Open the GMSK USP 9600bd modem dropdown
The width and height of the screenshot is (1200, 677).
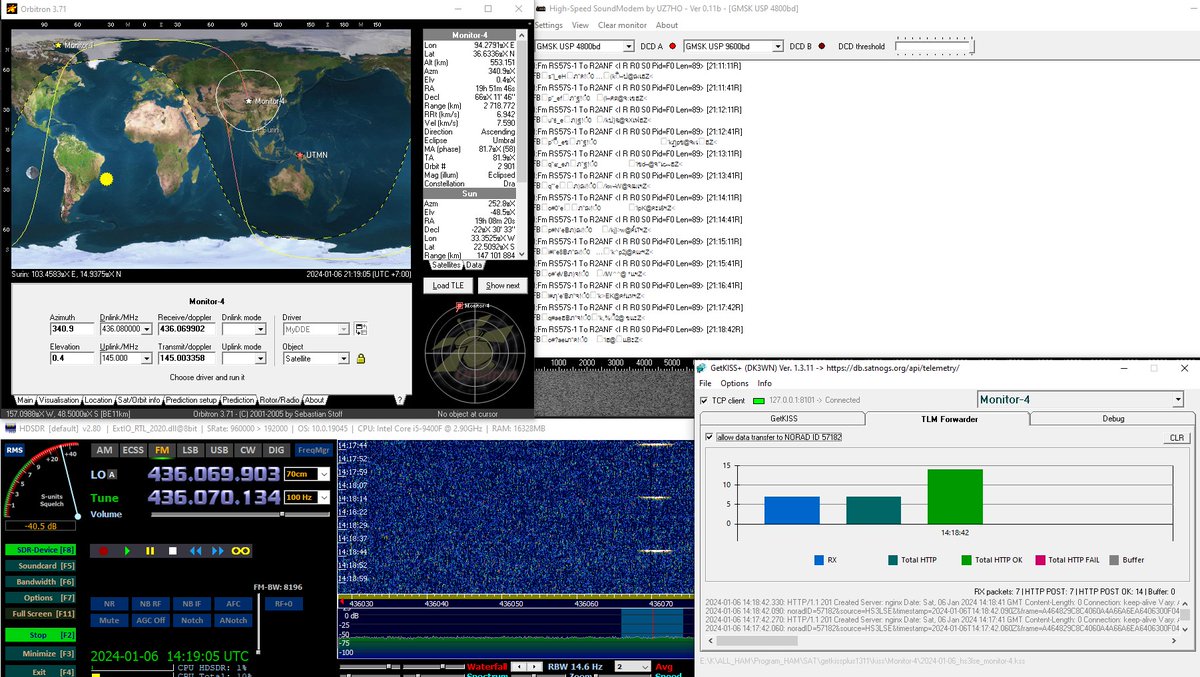[733, 46]
